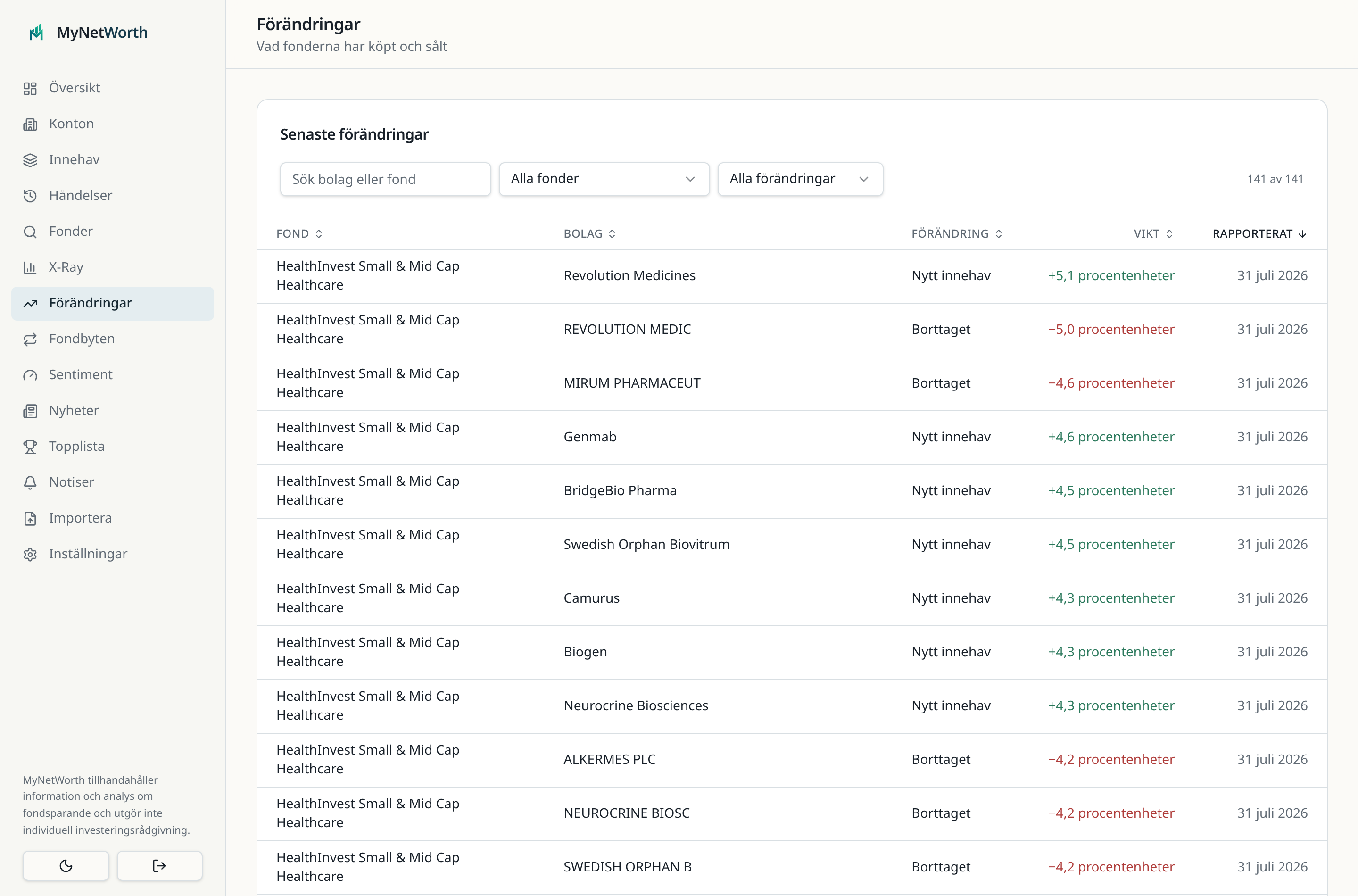
Task: Click the Notiser bell icon
Action: tap(30, 483)
